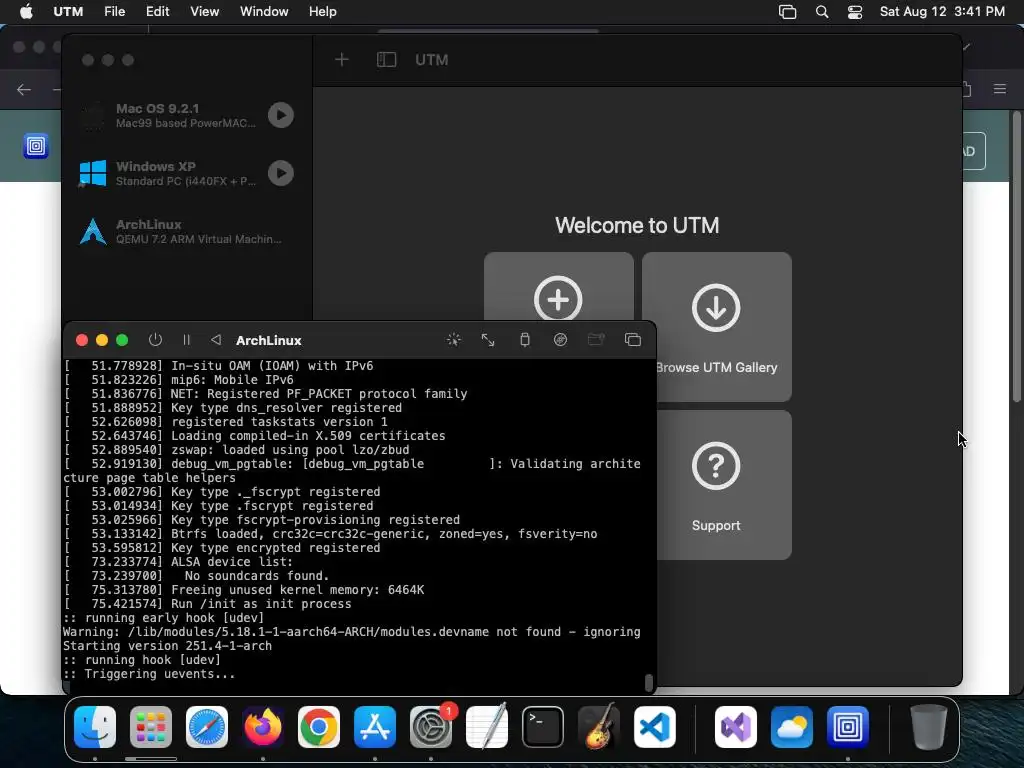The width and height of the screenshot is (1024, 768).
Task: Open Trash from the Dock
Action: 929,727
